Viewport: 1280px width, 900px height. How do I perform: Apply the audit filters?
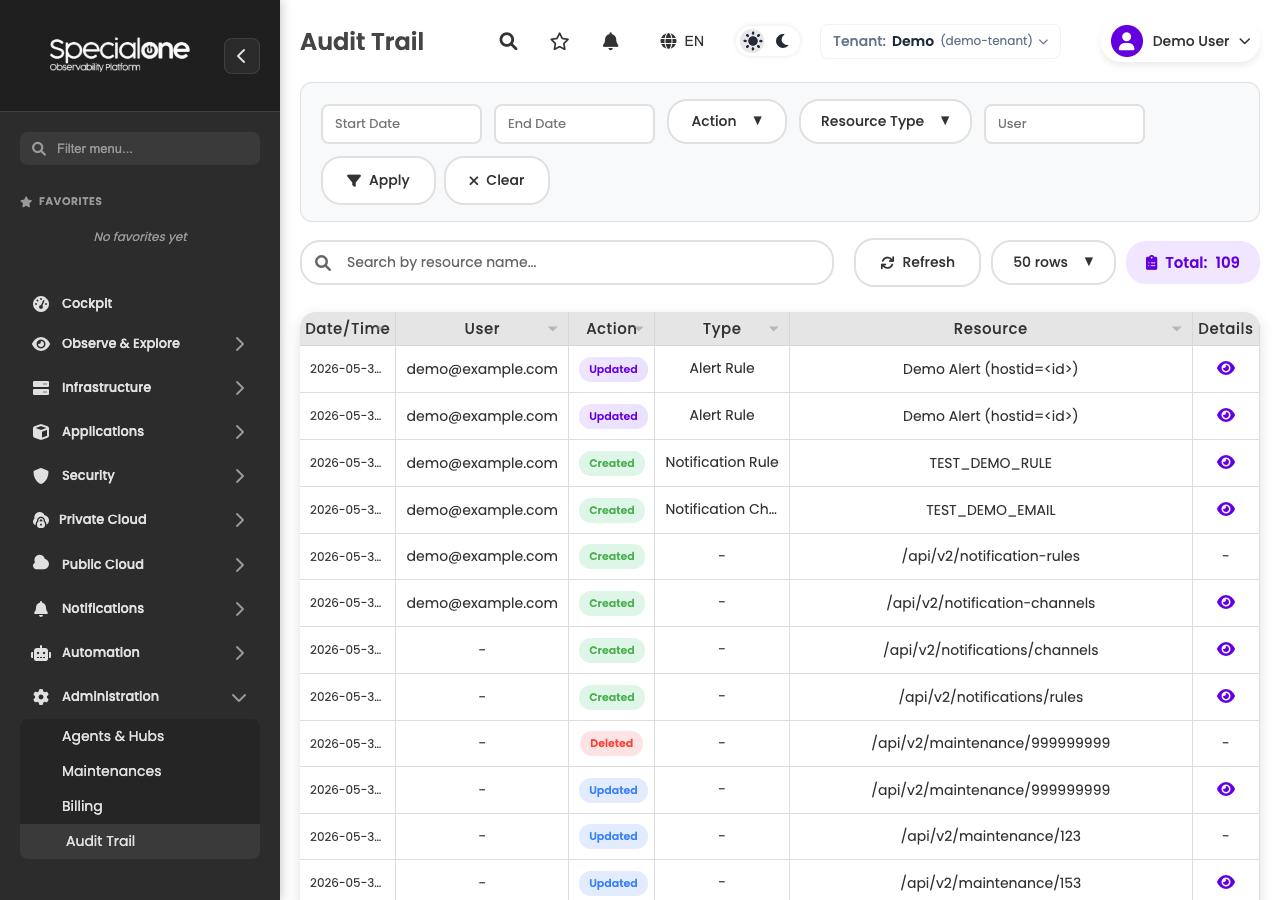378,180
